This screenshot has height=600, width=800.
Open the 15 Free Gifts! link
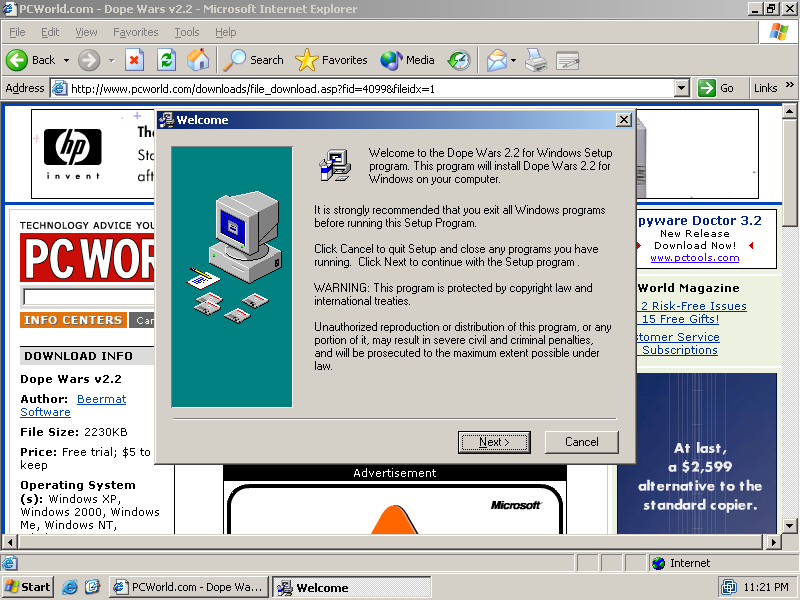pos(680,319)
